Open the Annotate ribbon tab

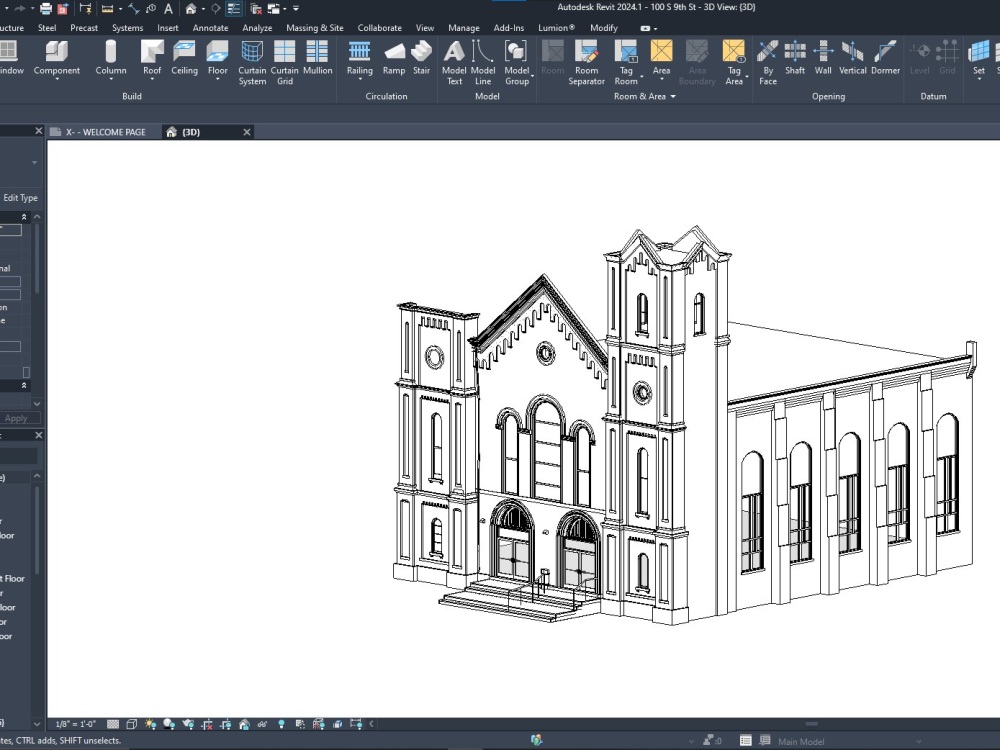coord(210,28)
